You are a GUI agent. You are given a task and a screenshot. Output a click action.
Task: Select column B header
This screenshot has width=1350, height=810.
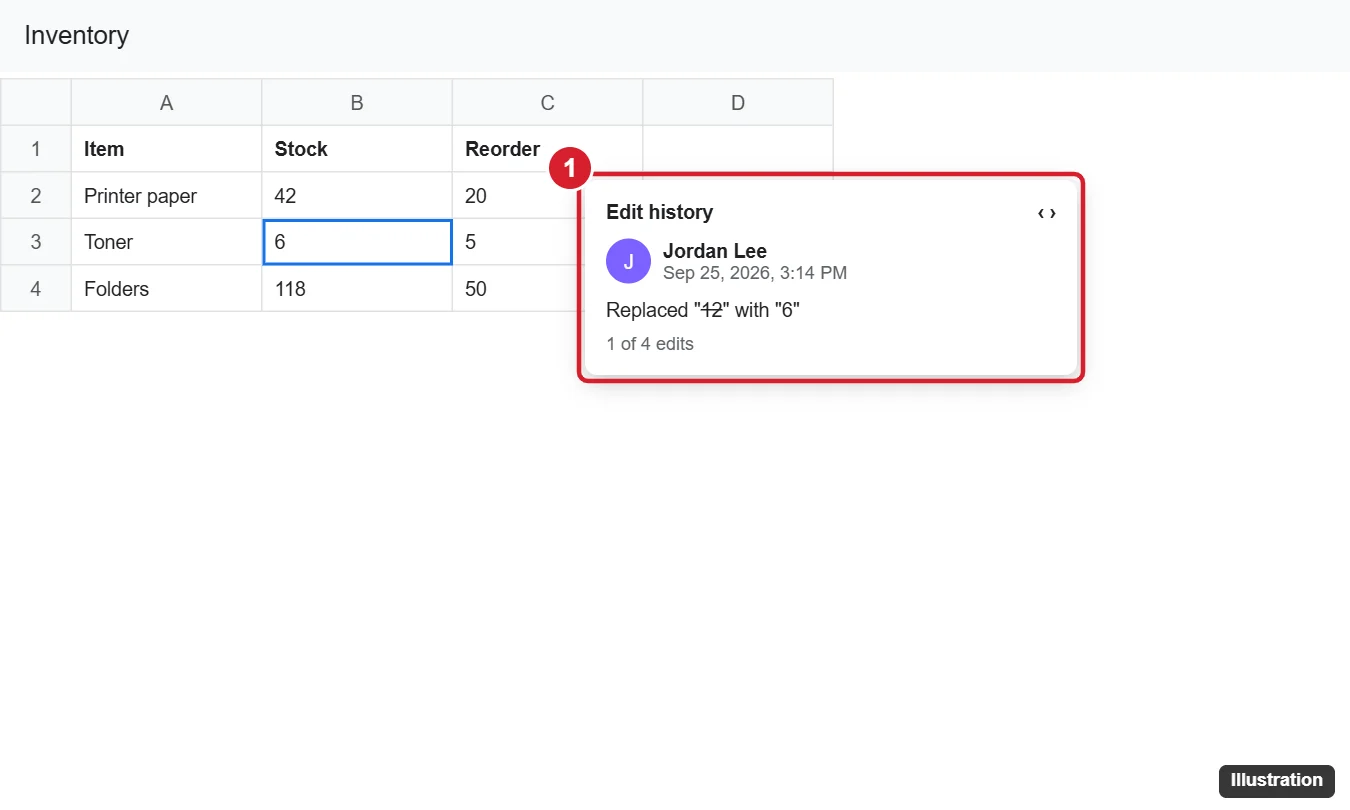coord(357,103)
